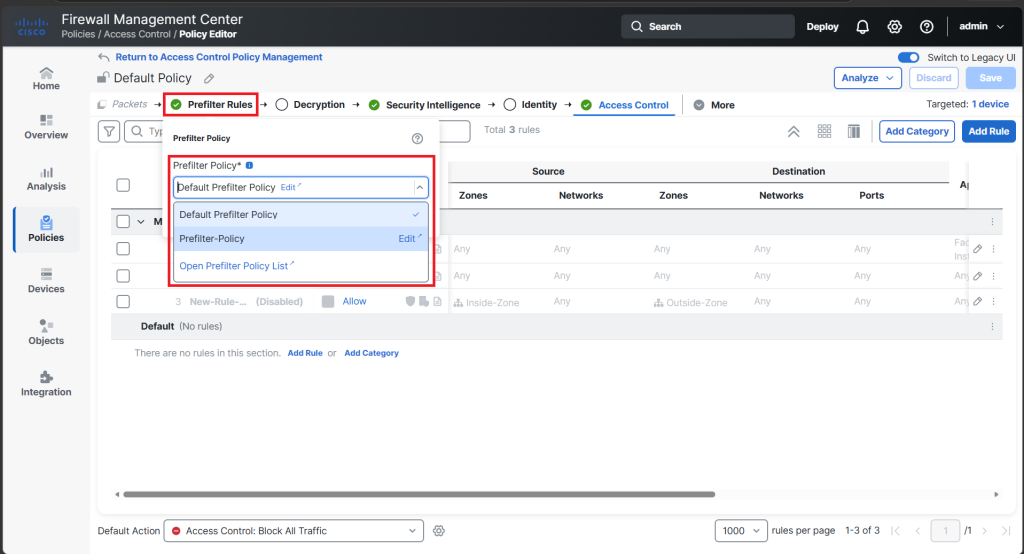The image size is (1024, 554).
Task: Open system settings gear in header
Action: [x=895, y=27]
